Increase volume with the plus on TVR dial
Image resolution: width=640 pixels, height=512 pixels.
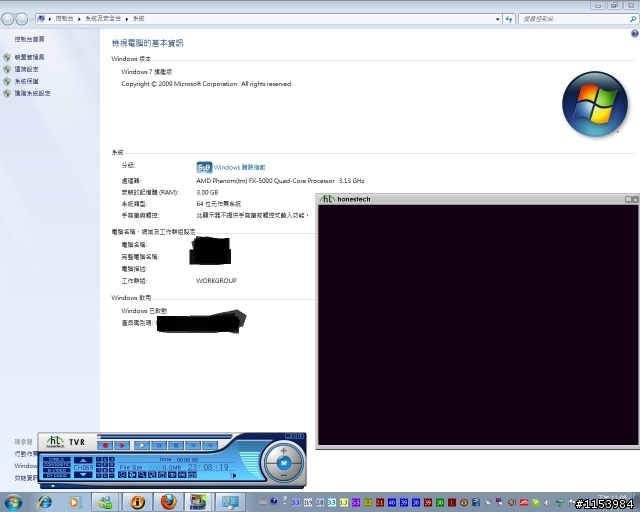[x=284, y=451]
